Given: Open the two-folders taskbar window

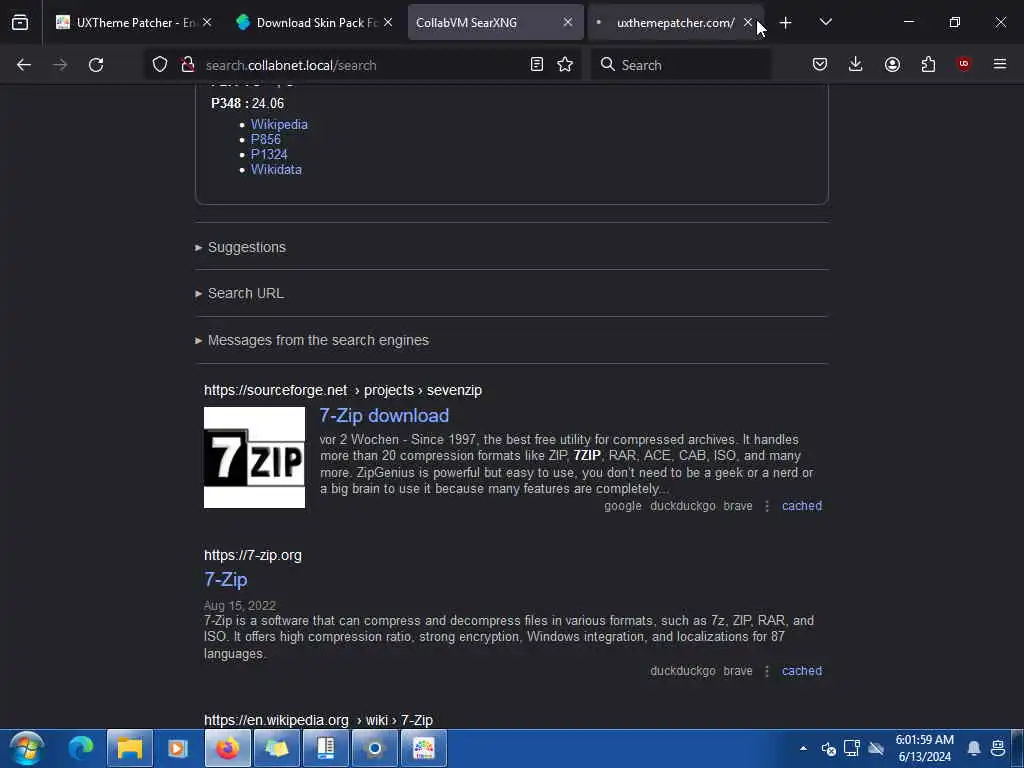Looking at the screenshot, I should point(276,748).
